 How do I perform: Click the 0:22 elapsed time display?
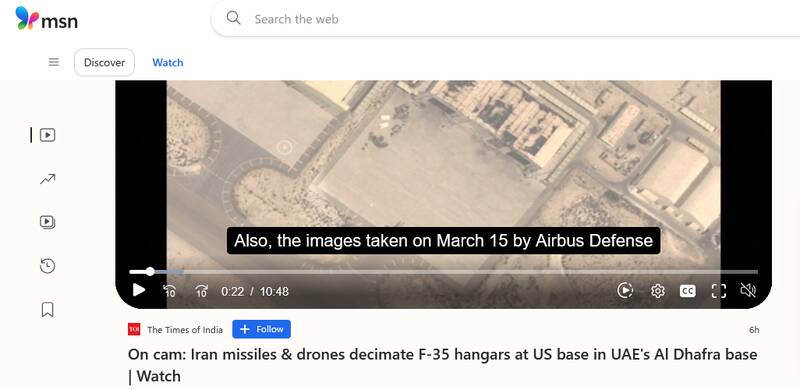[233, 291]
